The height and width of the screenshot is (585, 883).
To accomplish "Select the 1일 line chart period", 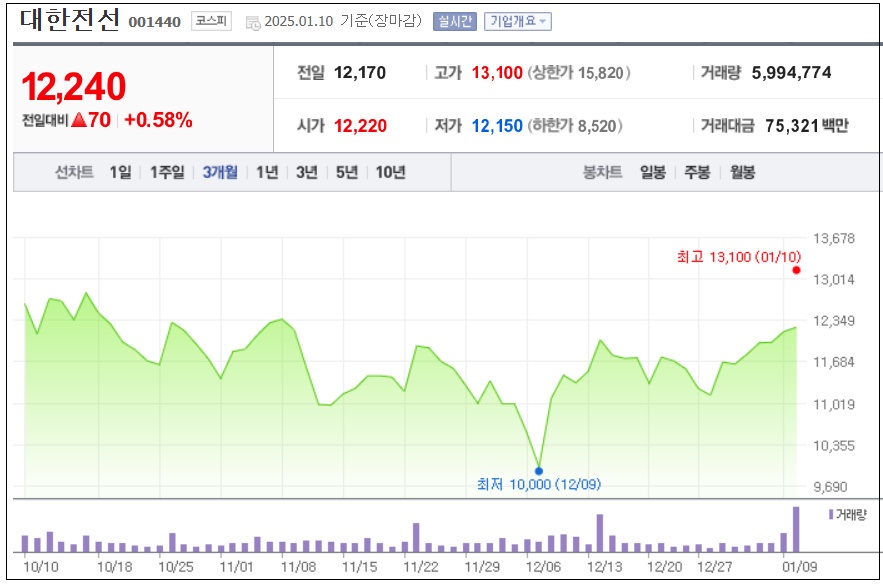I will [121, 172].
